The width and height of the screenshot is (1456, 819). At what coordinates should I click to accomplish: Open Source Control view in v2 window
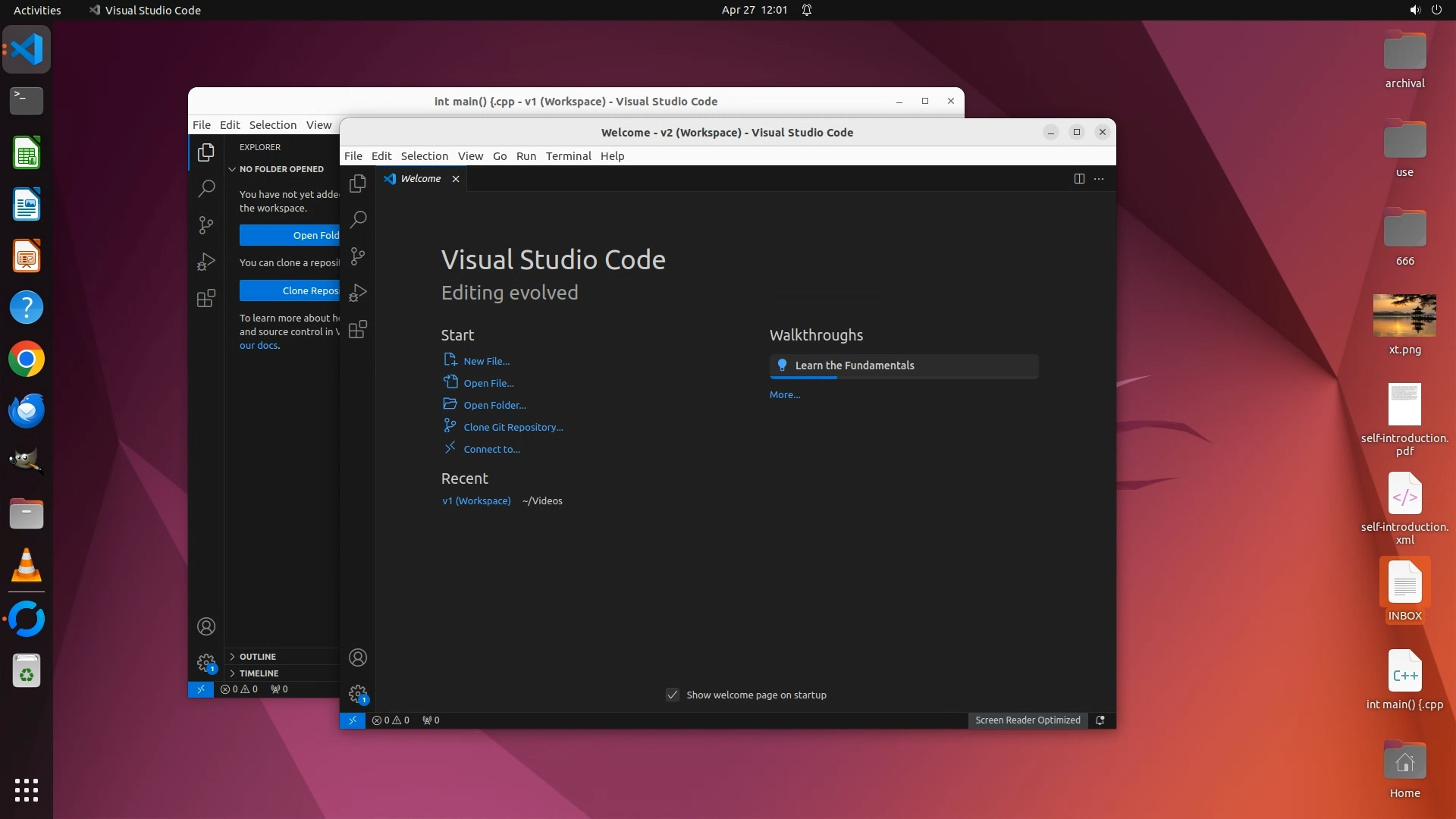point(357,256)
